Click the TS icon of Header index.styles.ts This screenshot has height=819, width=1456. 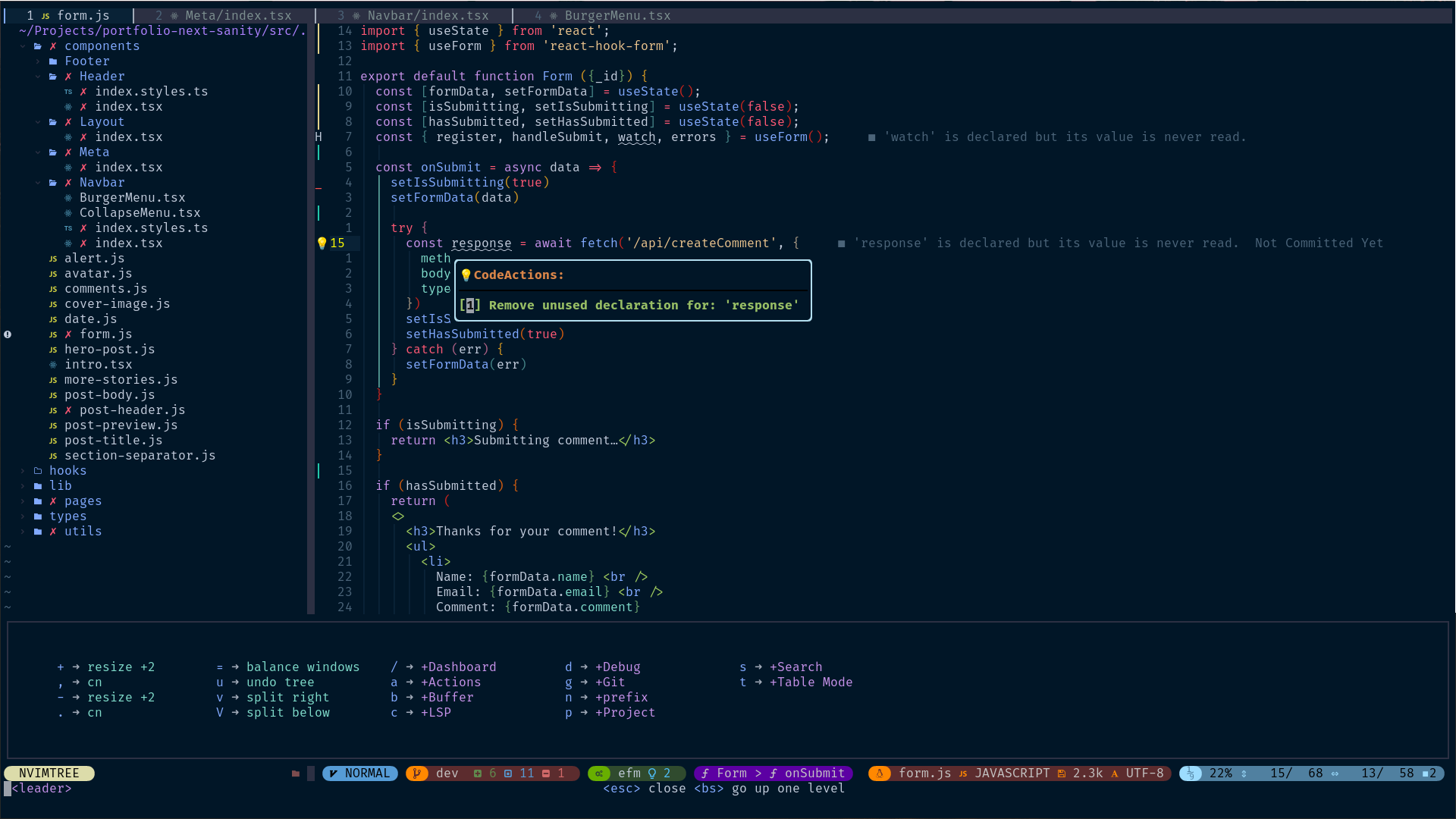point(68,92)
